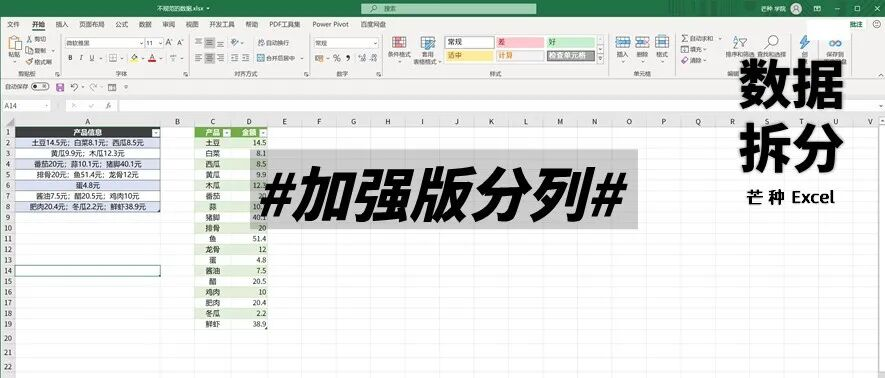Click the 填充 fill button

(694, 50)
